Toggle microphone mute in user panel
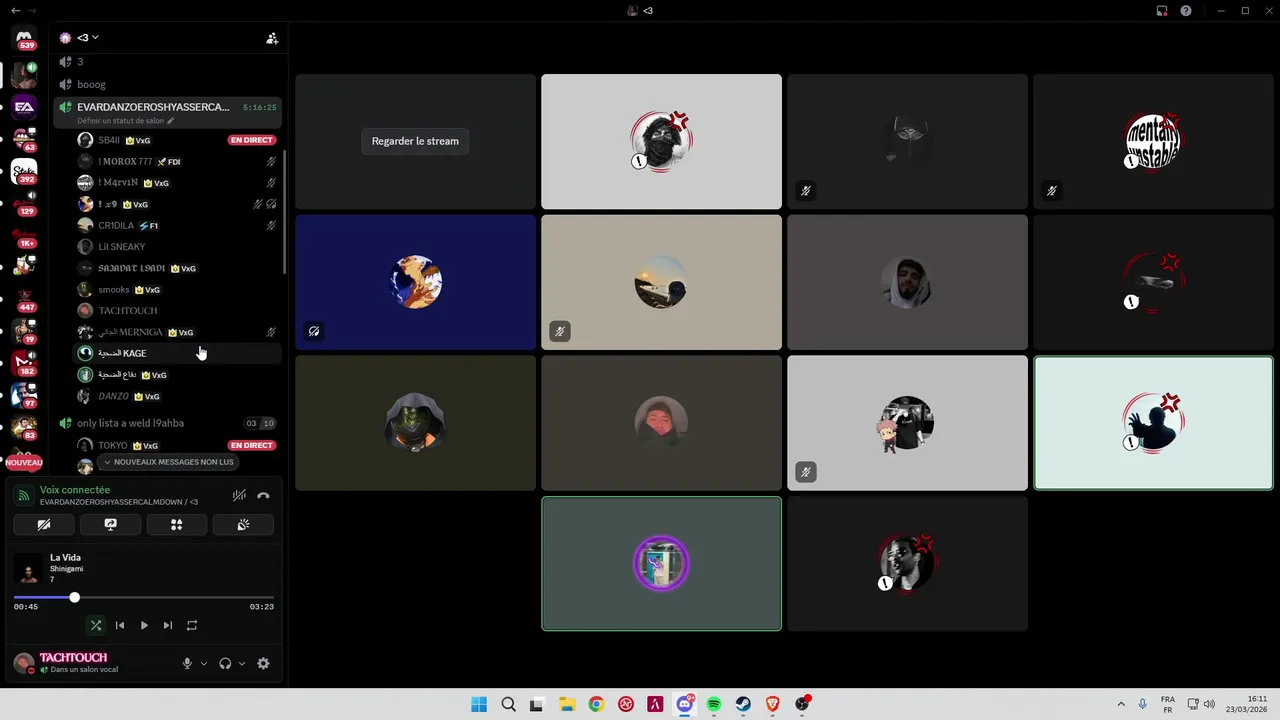 click(x=187, y=663)
